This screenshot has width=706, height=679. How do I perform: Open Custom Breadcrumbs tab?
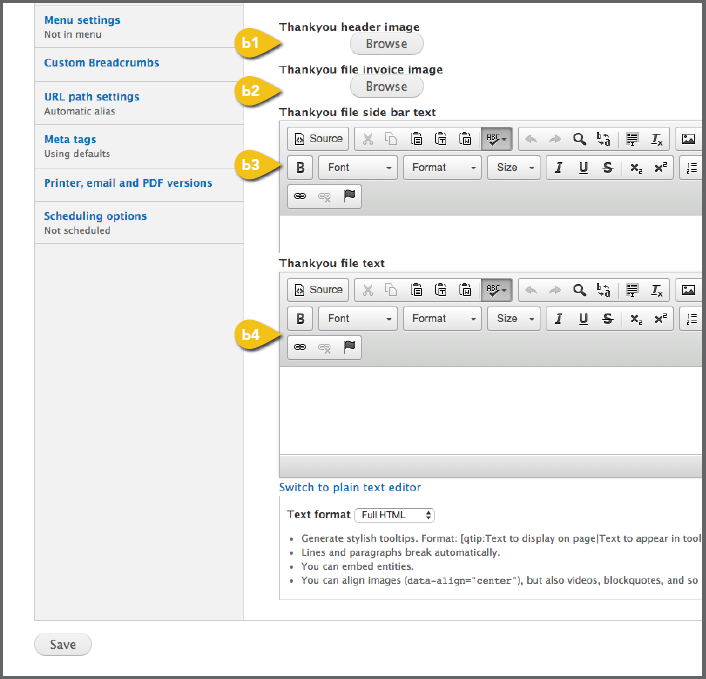pos(139,64)
